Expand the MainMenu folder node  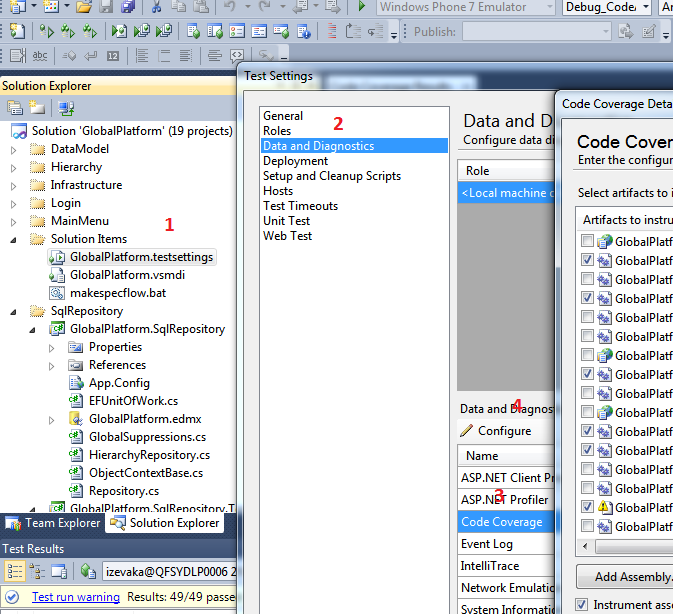coord(13,222)
